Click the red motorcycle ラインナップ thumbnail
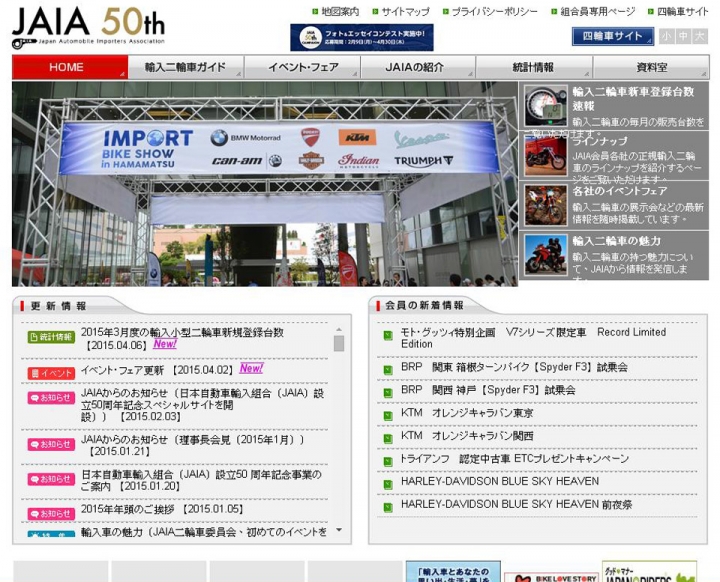Image resolution: width=720 pixels, height=582 pixels. (x=546, y=156)
